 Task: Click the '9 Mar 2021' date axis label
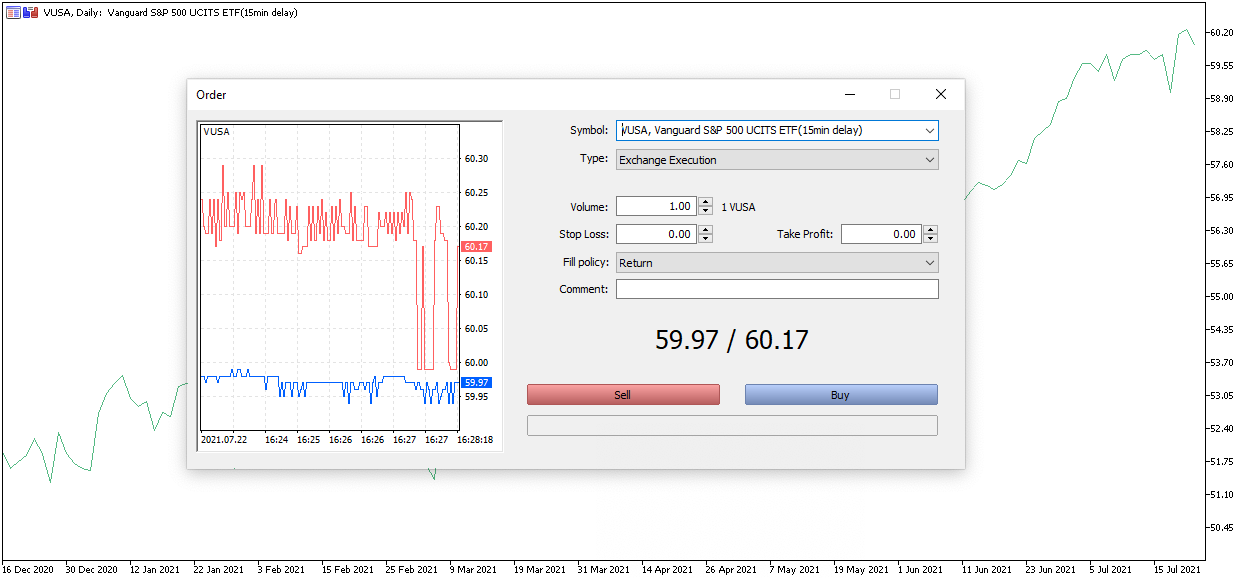(x=472, y=569)
